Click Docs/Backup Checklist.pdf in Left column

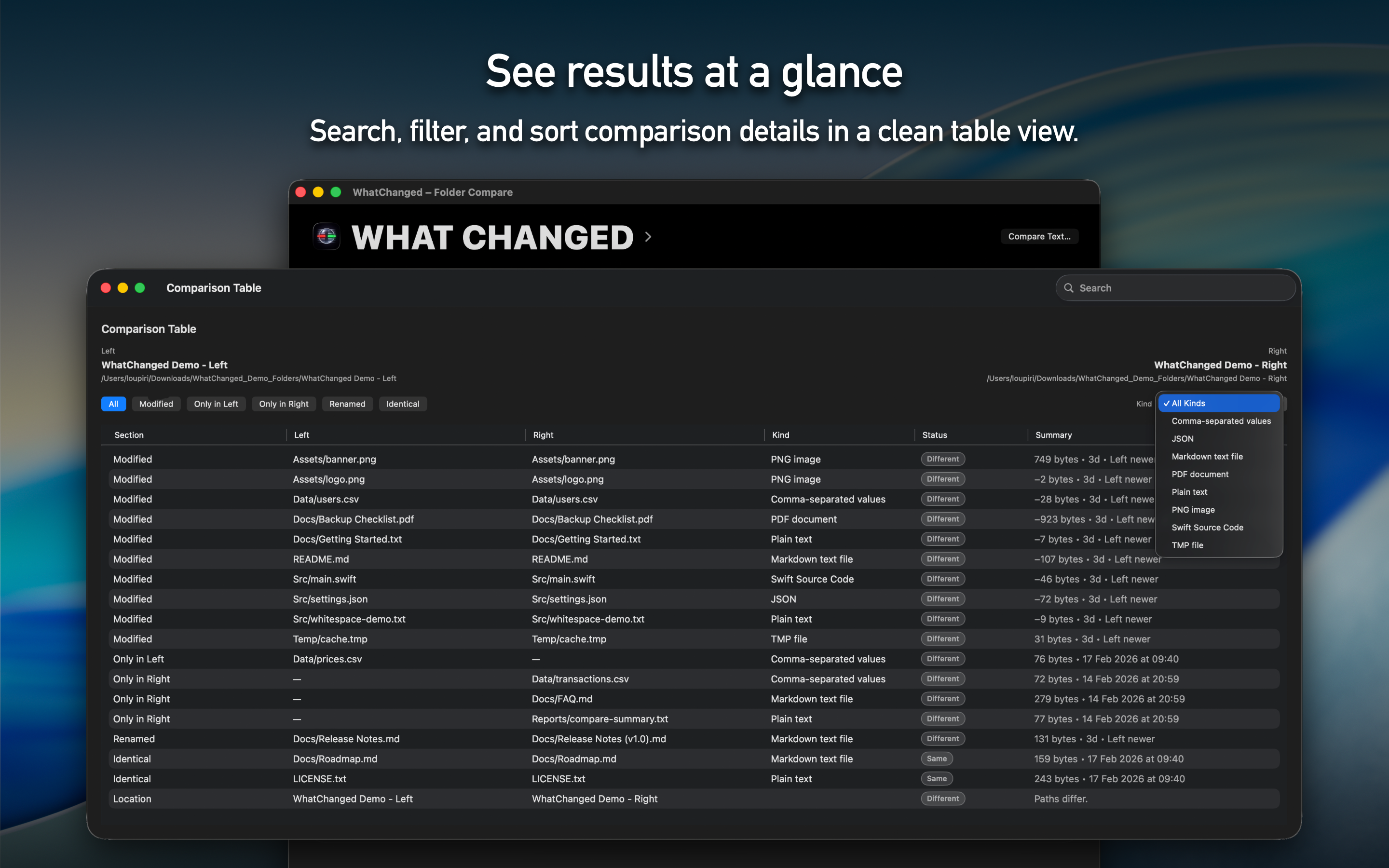click(x=353, y=519)
